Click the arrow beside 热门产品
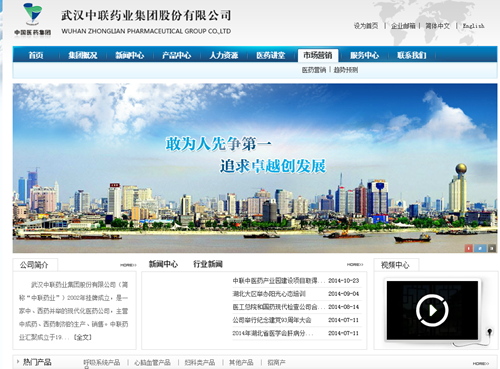 click(18, 361)
